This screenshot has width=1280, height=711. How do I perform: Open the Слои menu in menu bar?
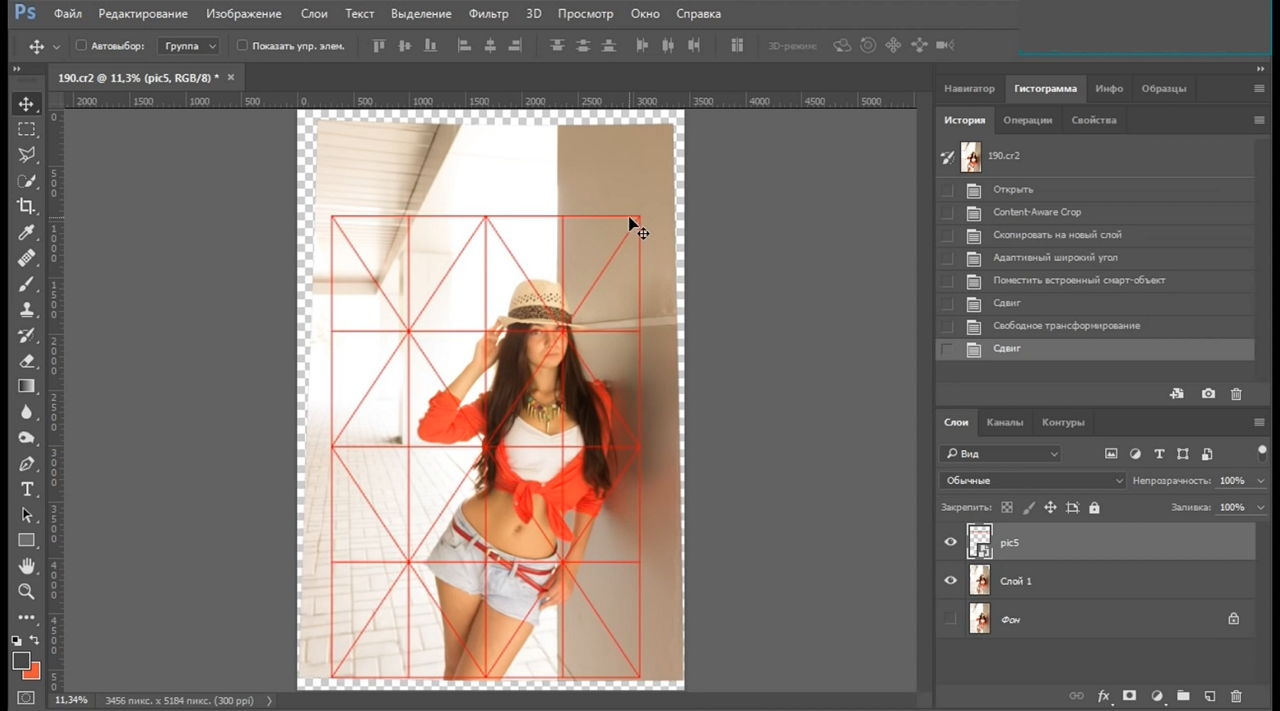tap(313, 14)
